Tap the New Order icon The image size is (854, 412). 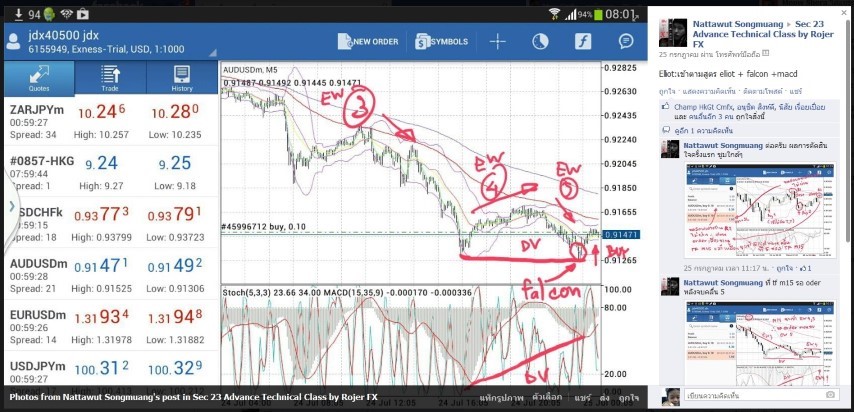coord(346,41)
